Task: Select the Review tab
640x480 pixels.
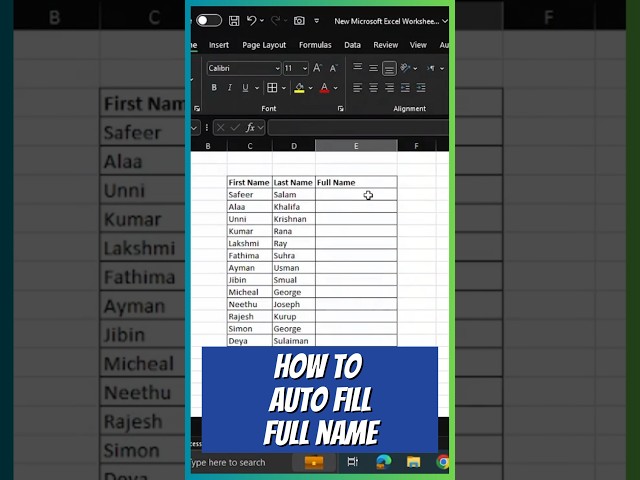Action: pos(386,45)
